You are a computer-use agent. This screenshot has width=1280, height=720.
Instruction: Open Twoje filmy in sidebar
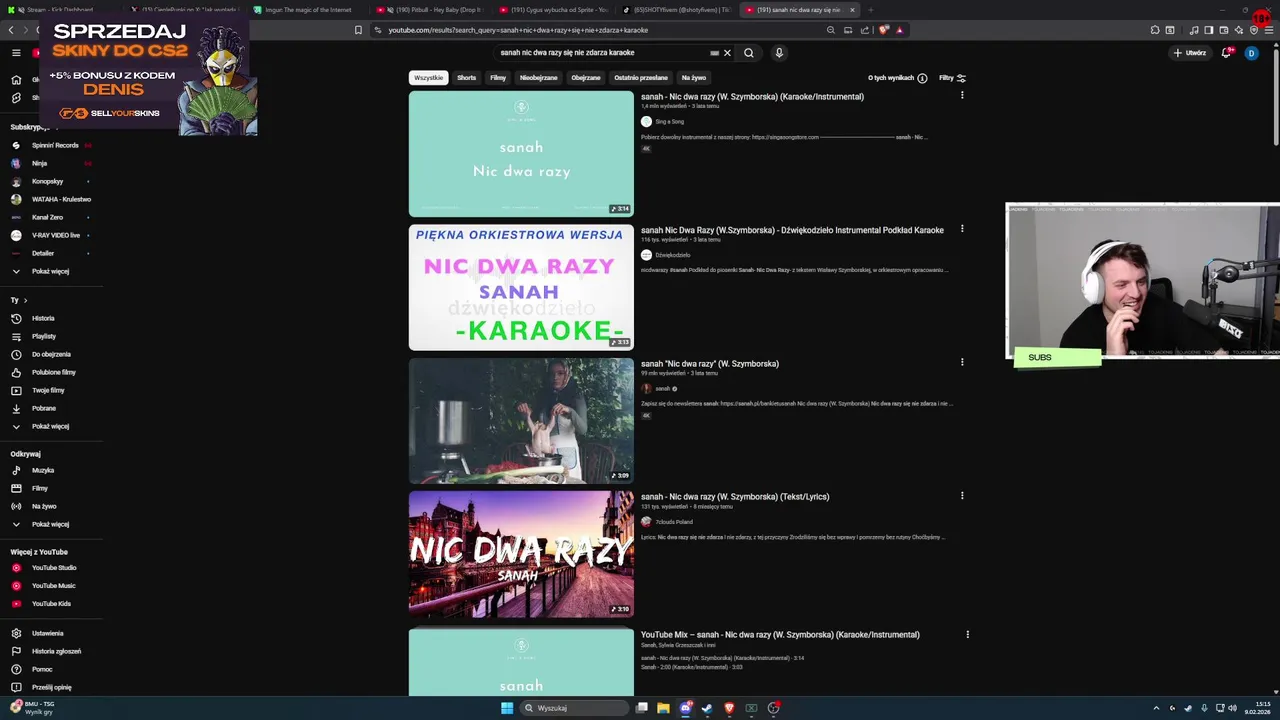(51, 390)
